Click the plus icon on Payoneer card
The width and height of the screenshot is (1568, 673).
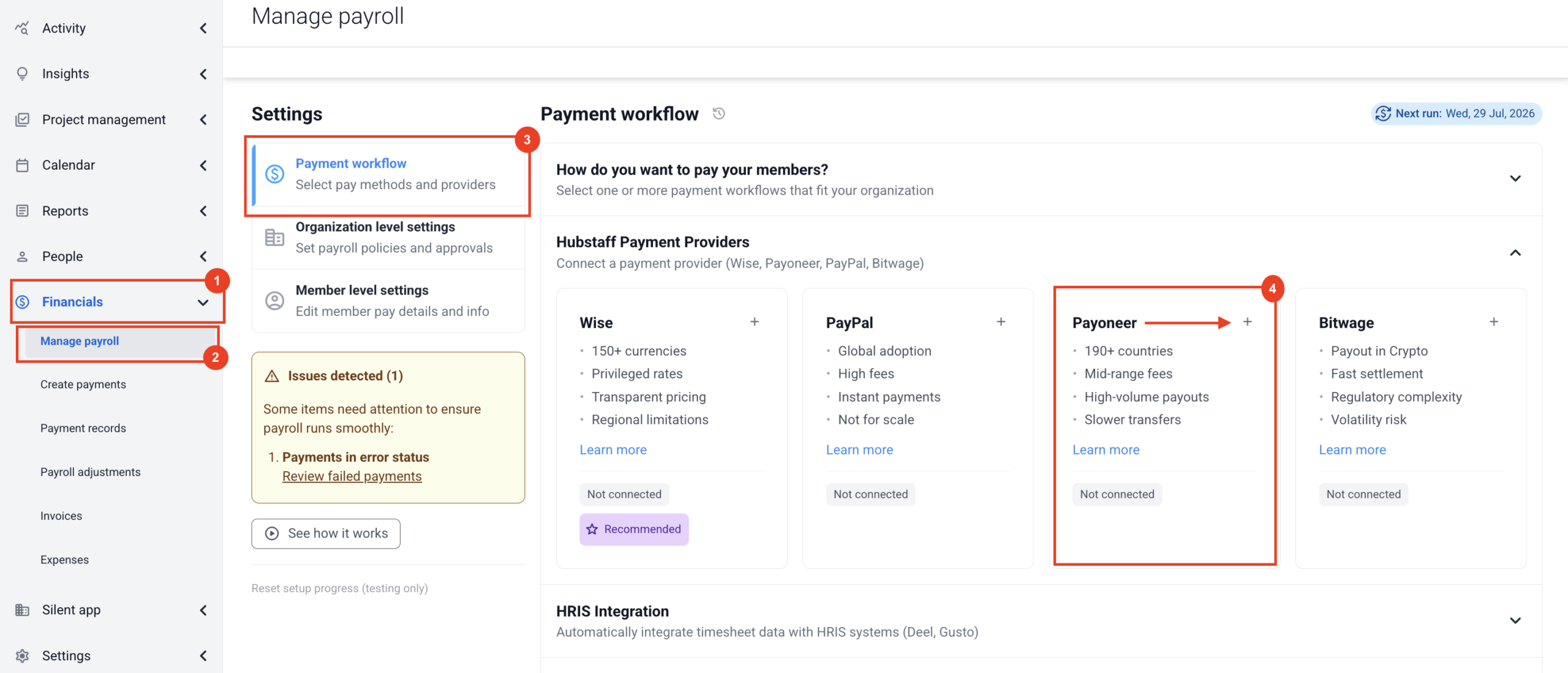pos(1247,322)
